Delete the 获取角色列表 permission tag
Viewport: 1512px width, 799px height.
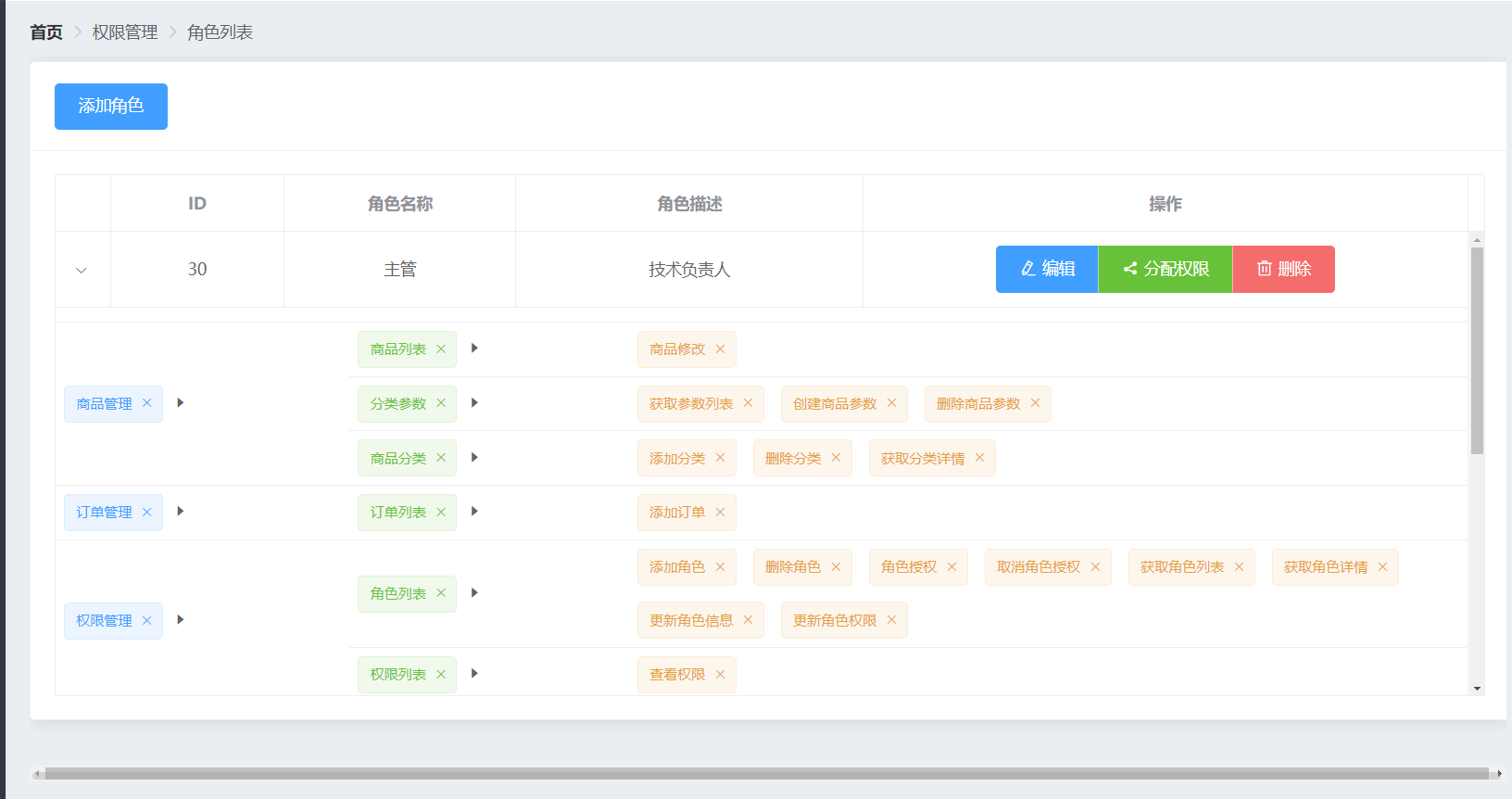(x=1239, y=566)
